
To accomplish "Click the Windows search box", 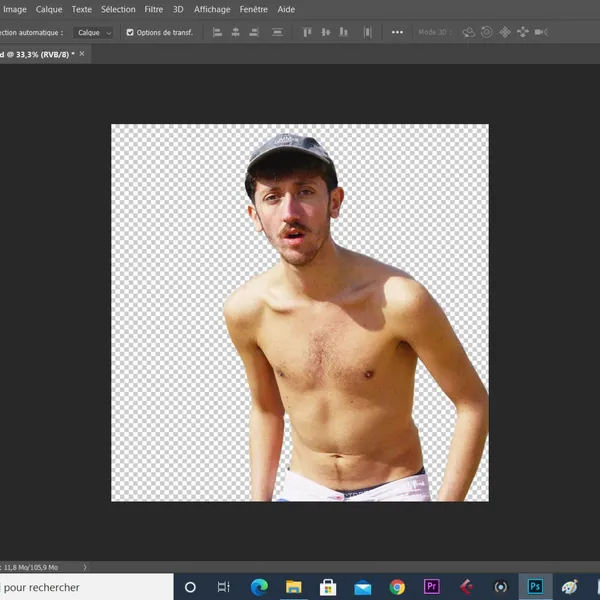I will [86, 587].
